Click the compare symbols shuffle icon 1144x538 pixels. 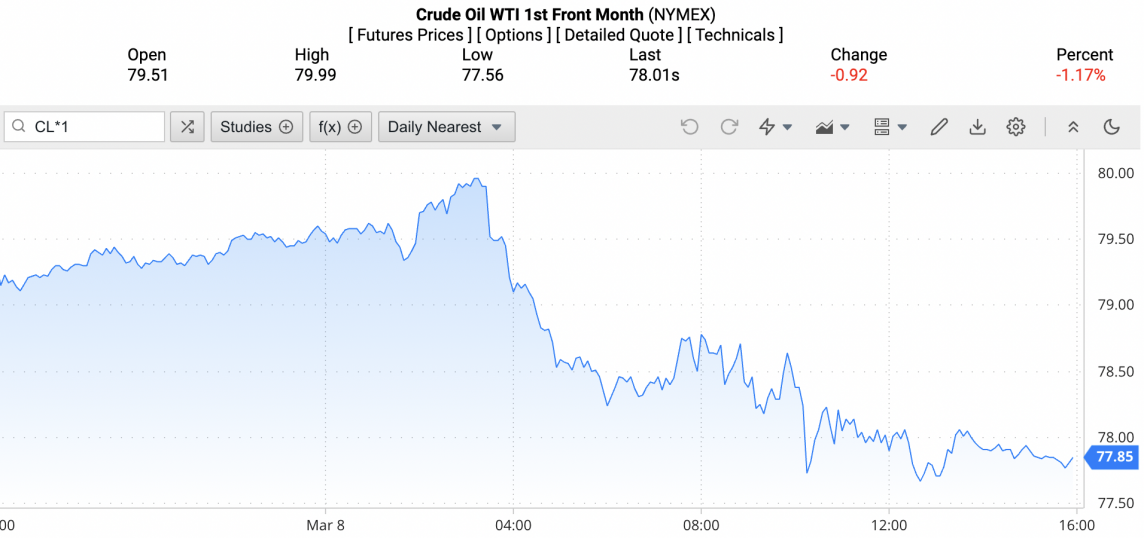[x=187, y=127]
